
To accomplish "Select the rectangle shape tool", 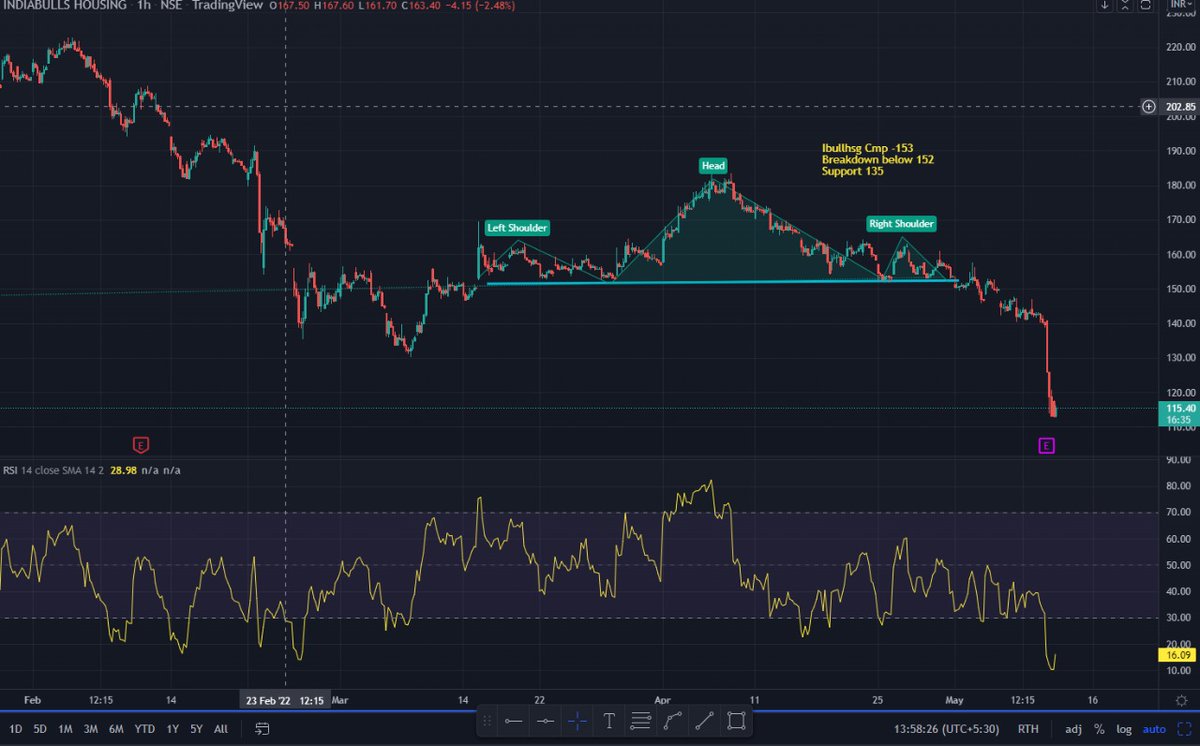I will tap(736, 720).
